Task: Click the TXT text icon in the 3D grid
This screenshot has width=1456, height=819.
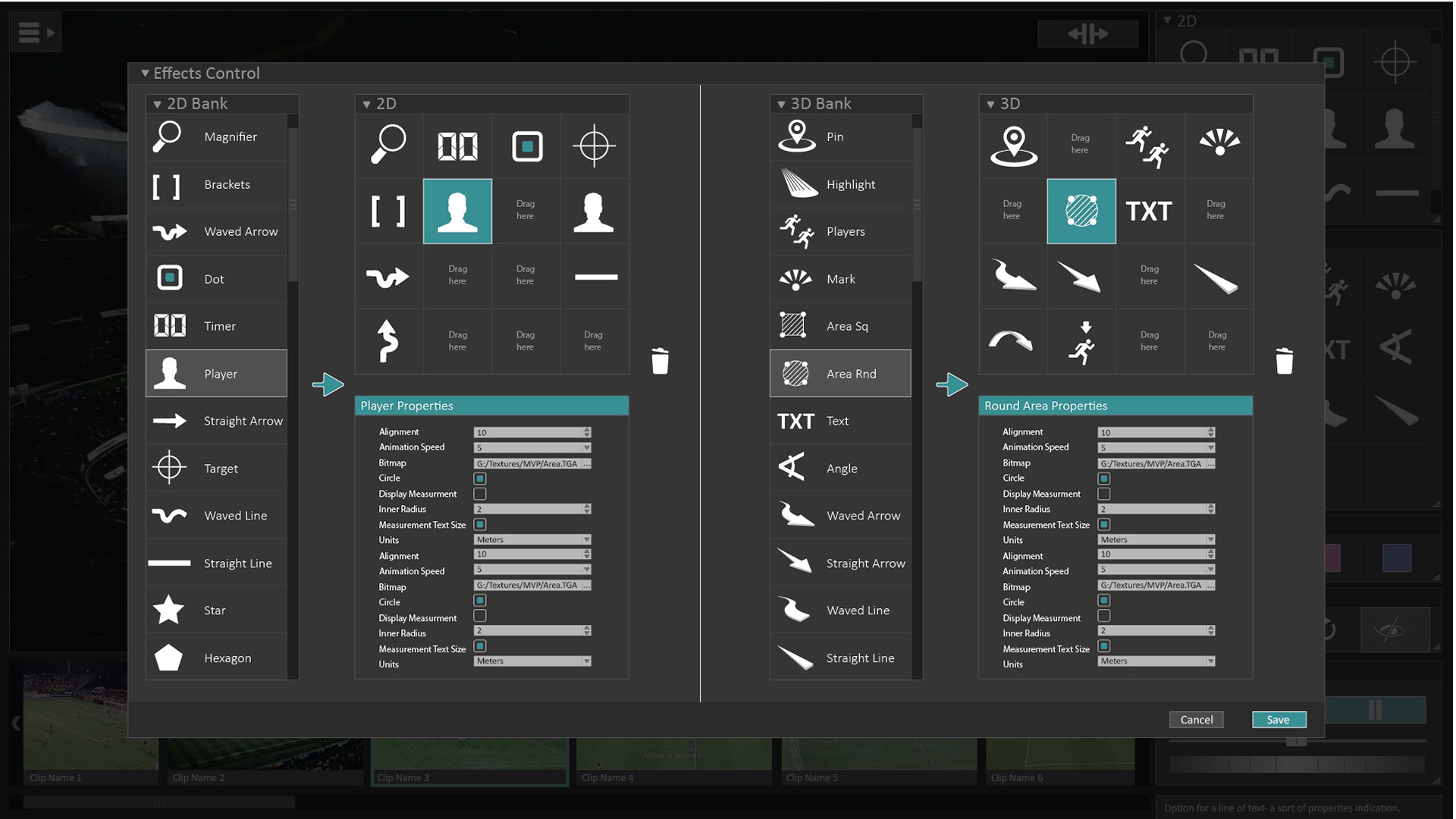Action: tap(1148, 212)
